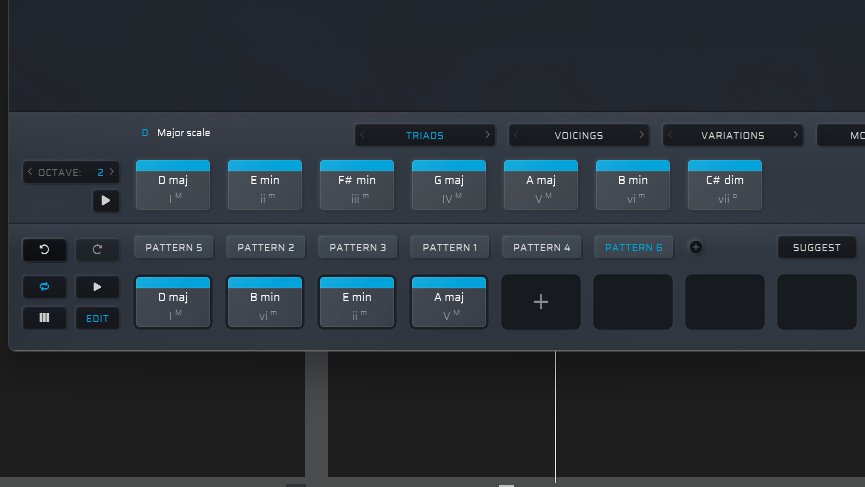Switch to PATTERN 3 tab
This screenshot has width=865, height=487.
(357, 248)
